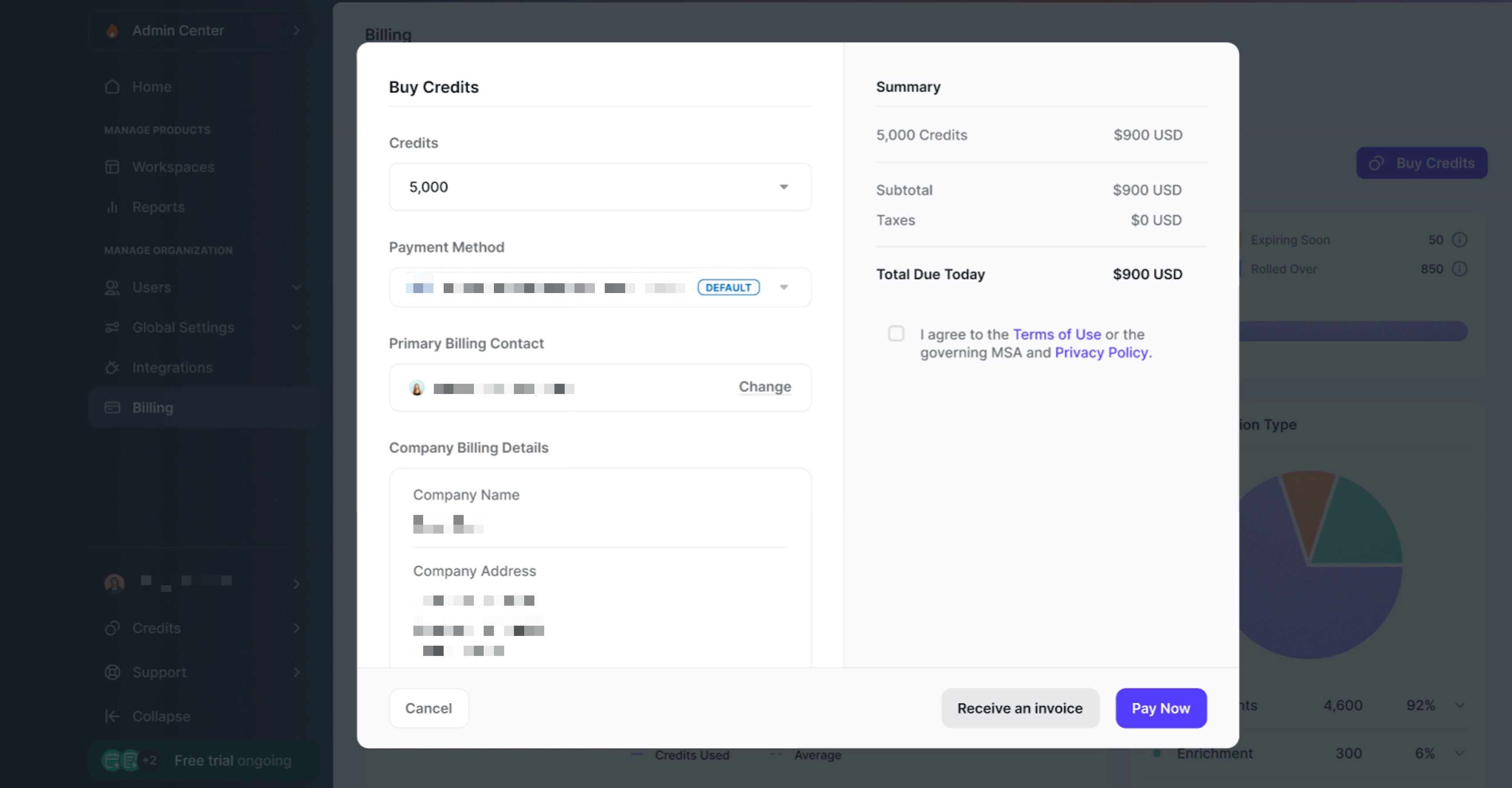
Task: Click the Reports bar chart icon
Action: [x=112, y=207]
